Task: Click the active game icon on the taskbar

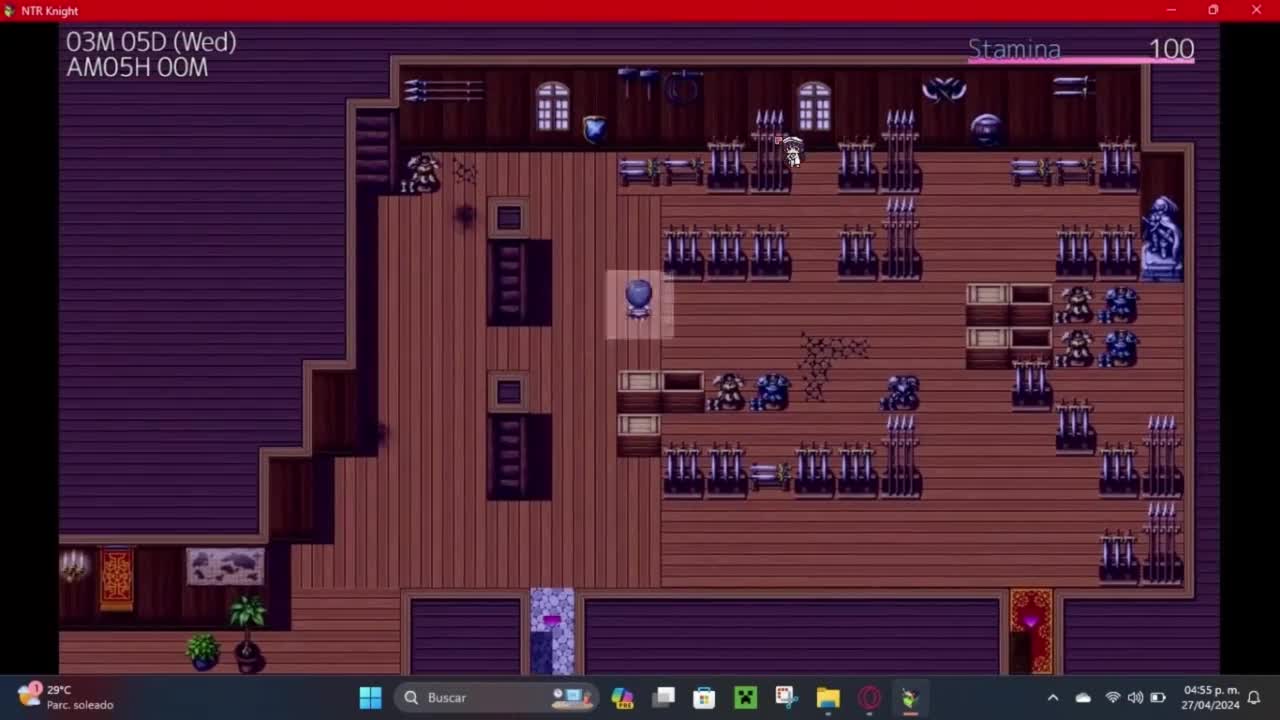Action: [909, 697]
